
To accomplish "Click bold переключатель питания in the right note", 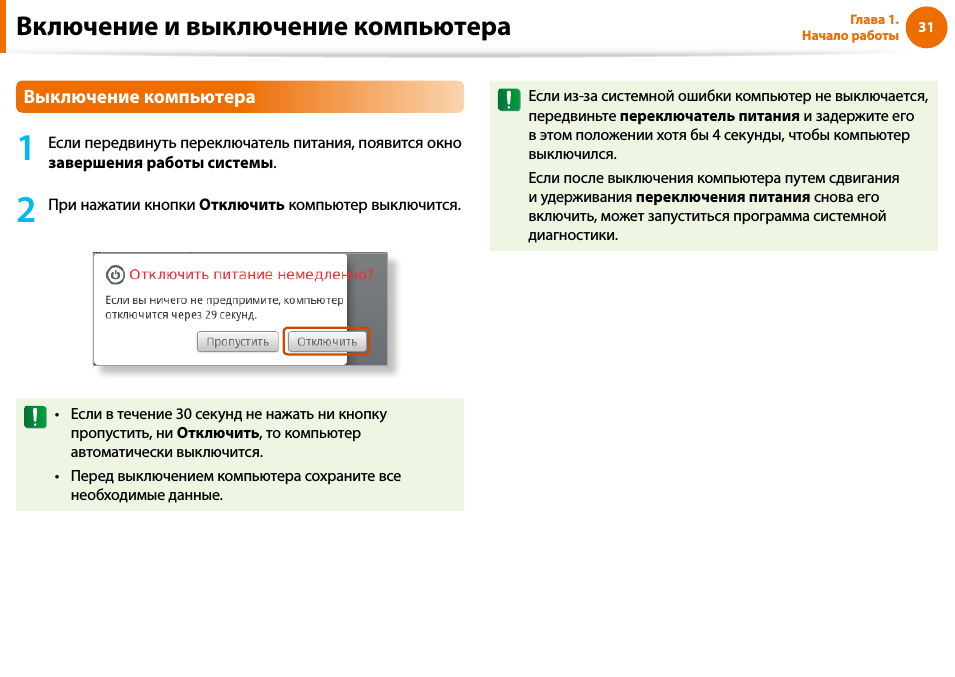I will (x=709, y=116).
